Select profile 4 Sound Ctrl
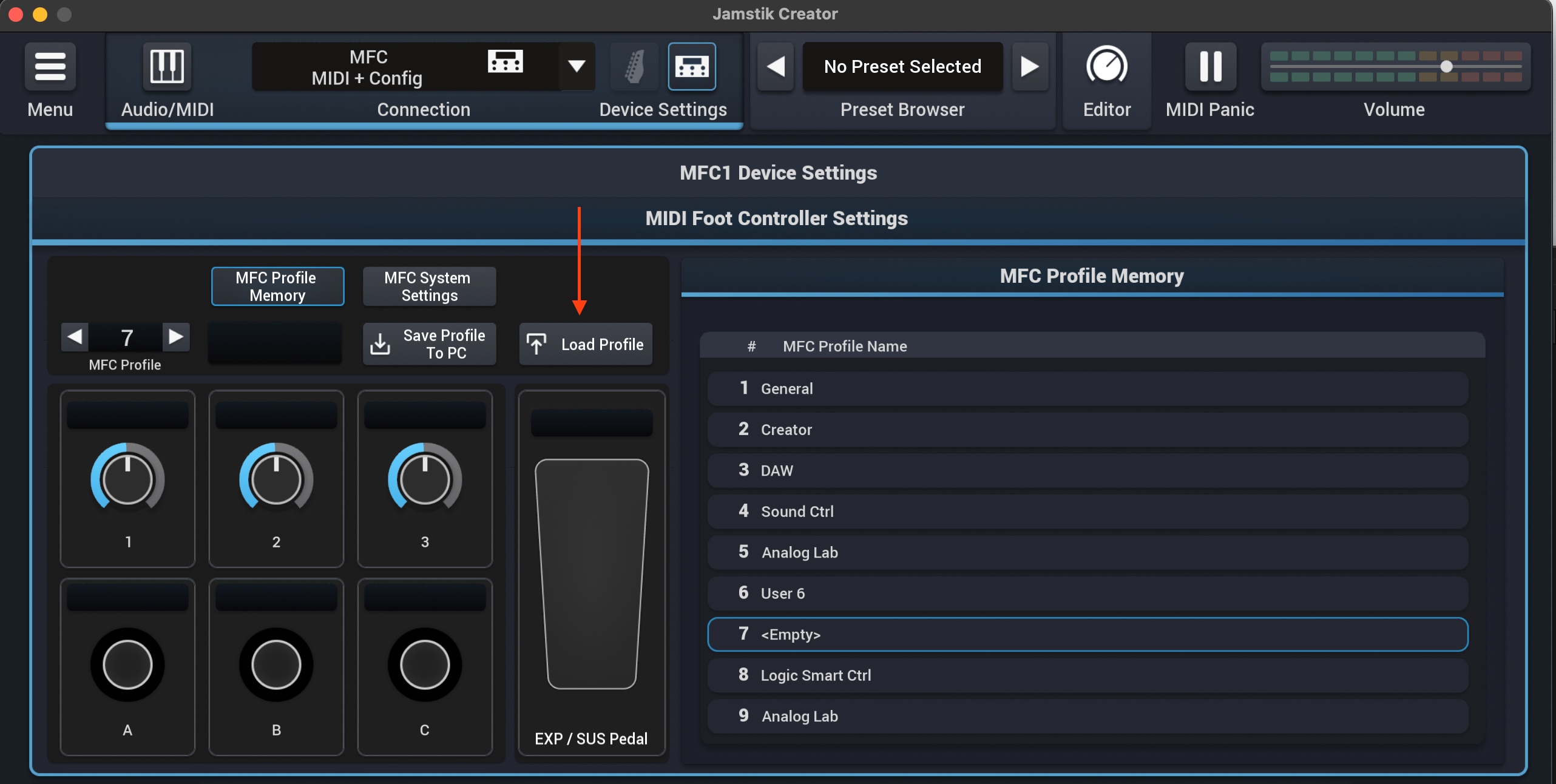Screen dimensions: 1556x784 1088,512
